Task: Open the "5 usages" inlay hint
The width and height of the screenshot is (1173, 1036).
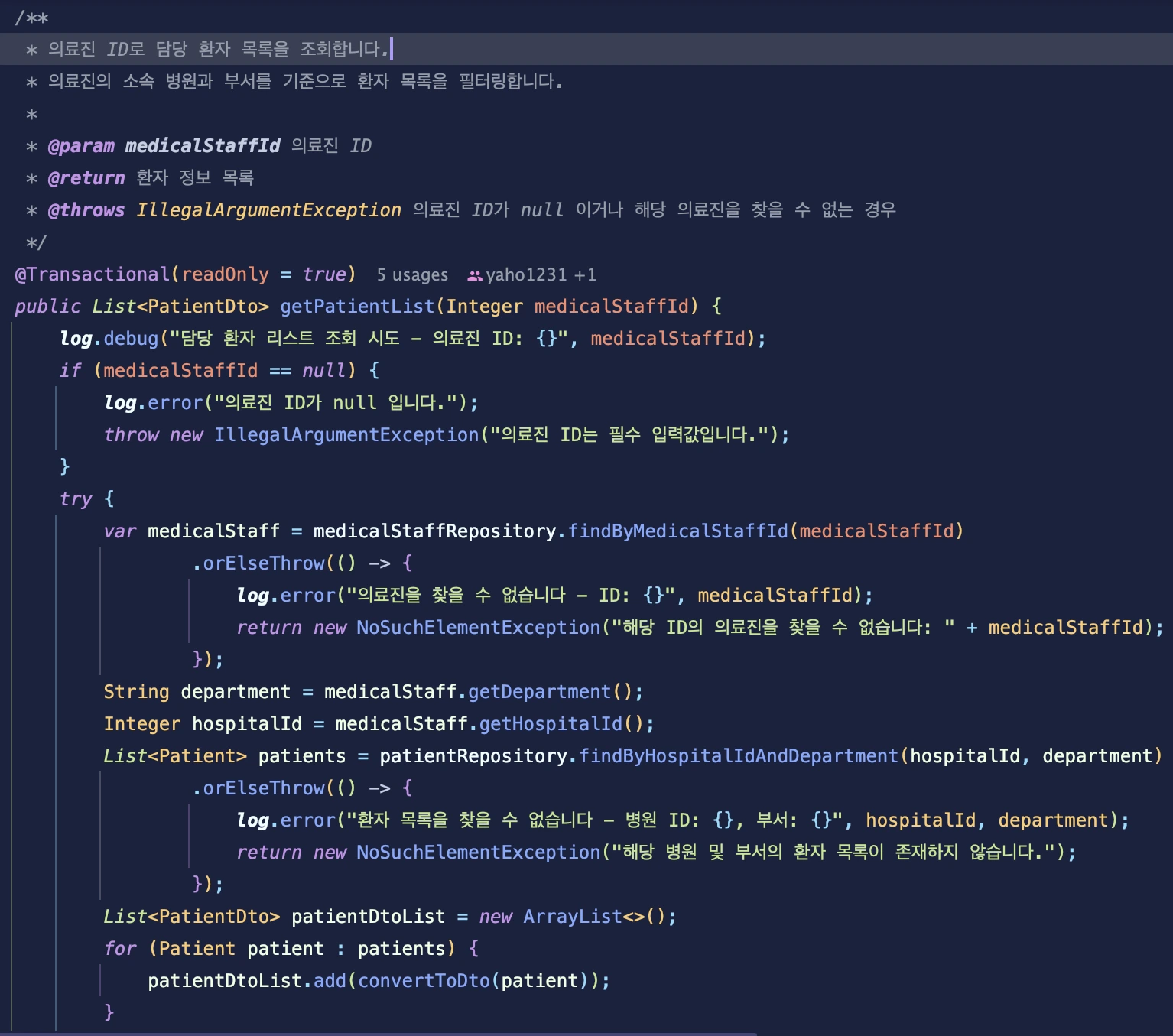Action: [412, 275]
